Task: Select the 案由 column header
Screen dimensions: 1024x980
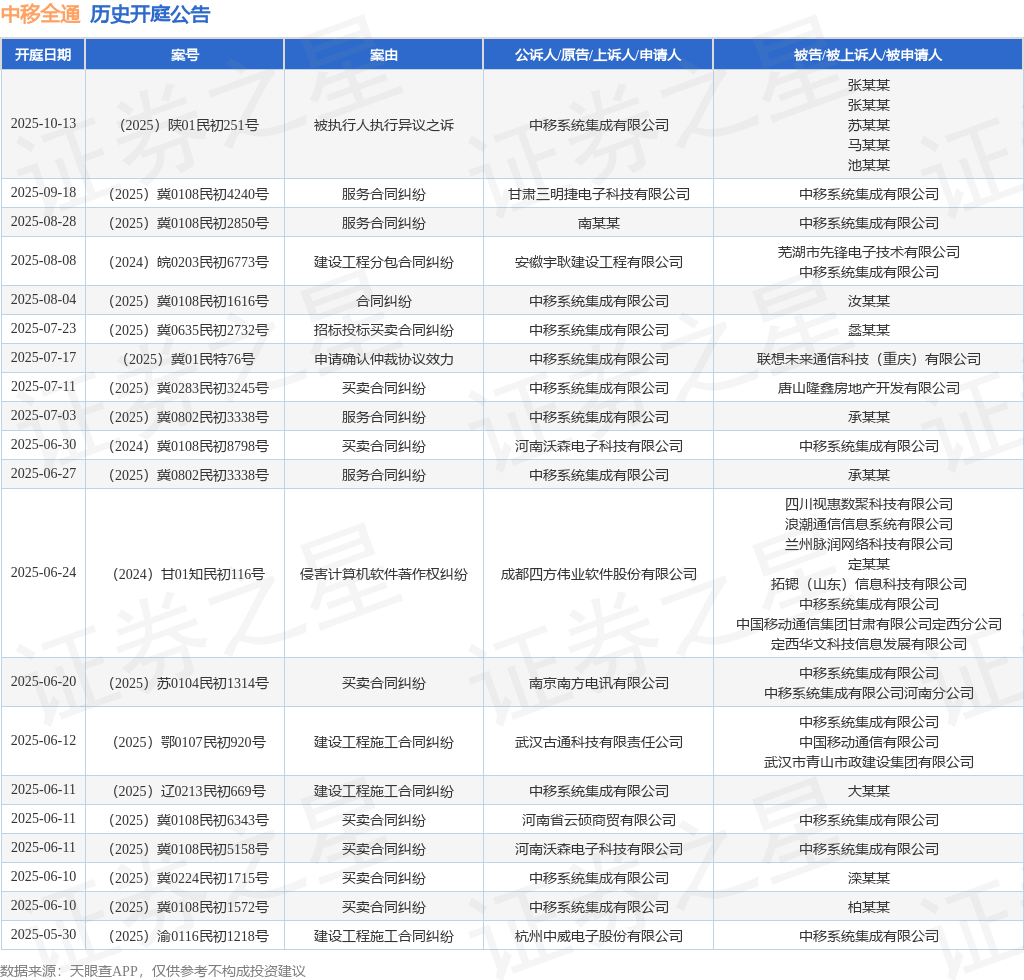Action: coord(383,55)
